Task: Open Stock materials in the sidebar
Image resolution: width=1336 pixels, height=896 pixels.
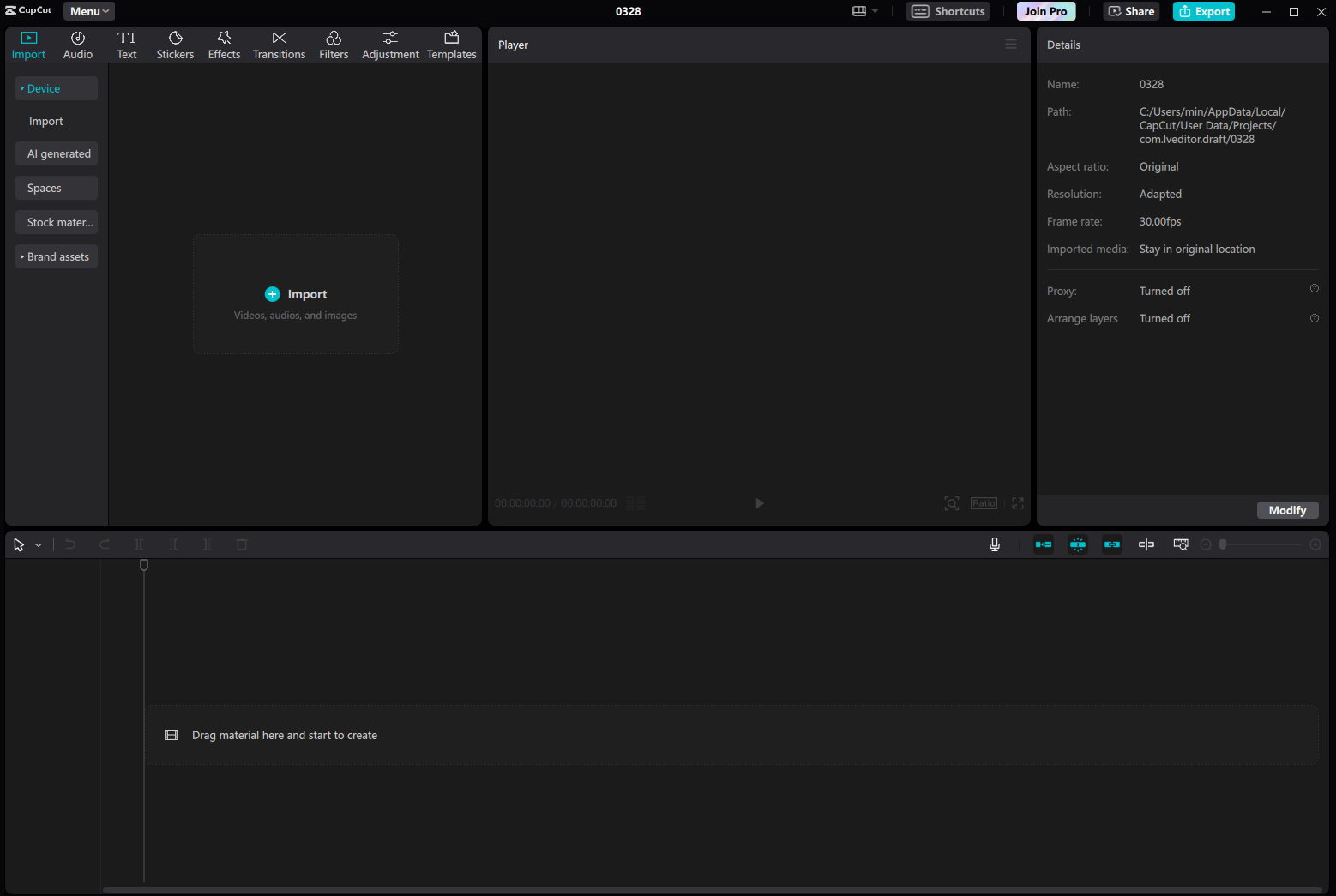Action: (57, 222)
